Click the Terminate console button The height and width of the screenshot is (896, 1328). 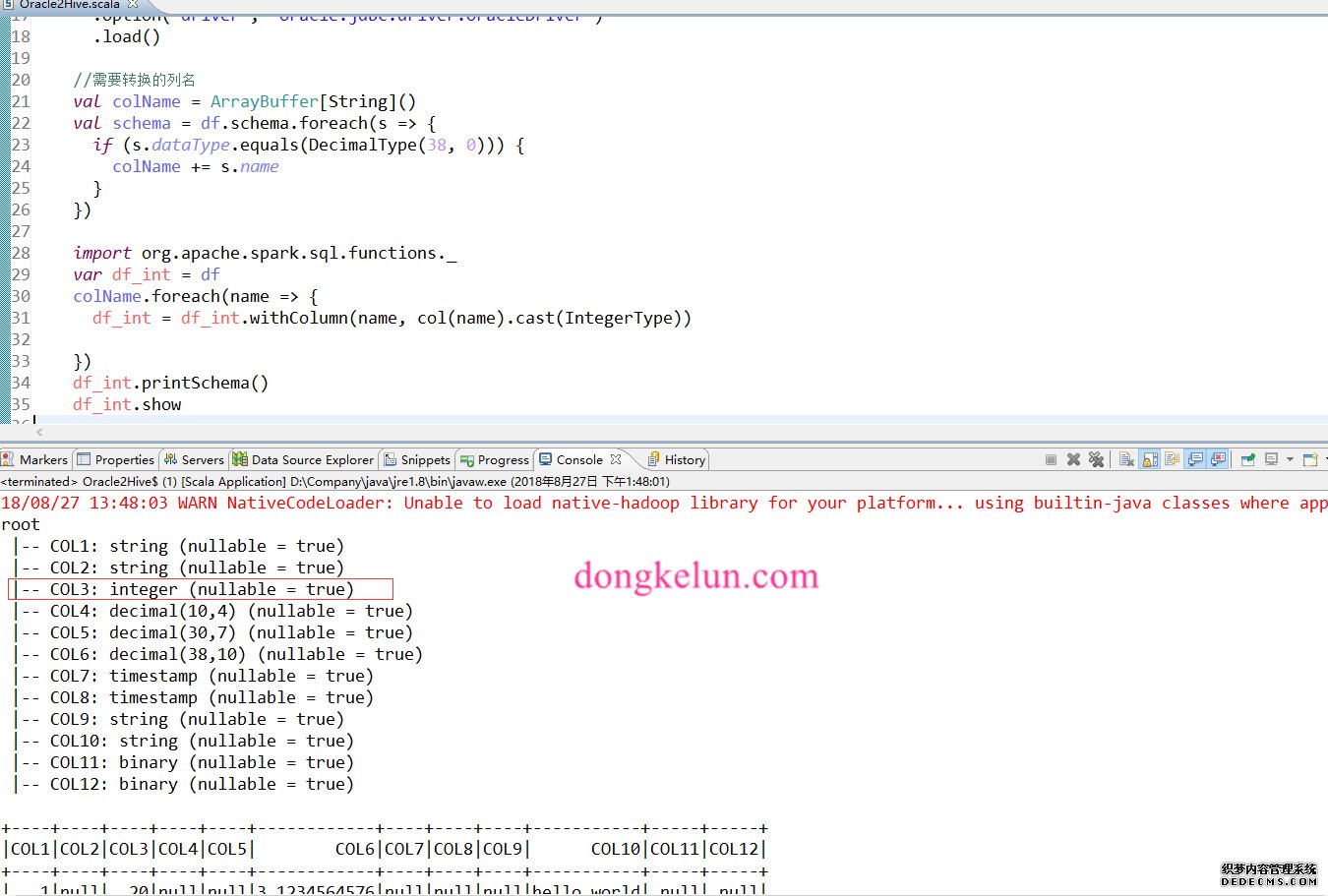tap(1051, 459)
